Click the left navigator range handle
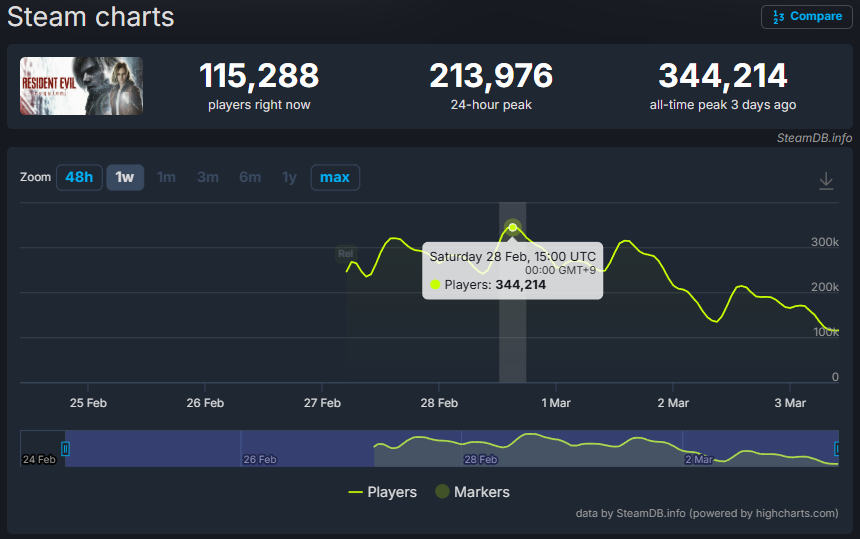 point(65,449)
